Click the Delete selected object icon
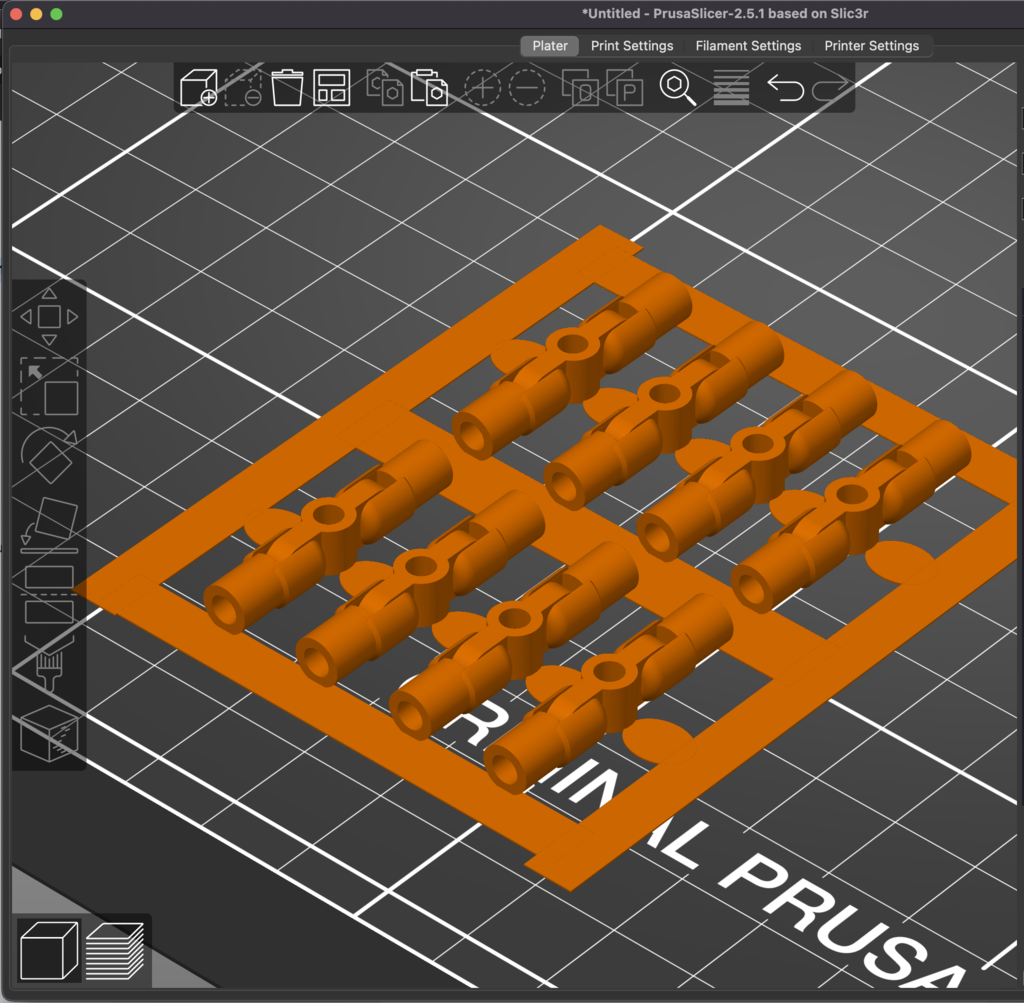1024x1003 pixels. pos(243,88)
